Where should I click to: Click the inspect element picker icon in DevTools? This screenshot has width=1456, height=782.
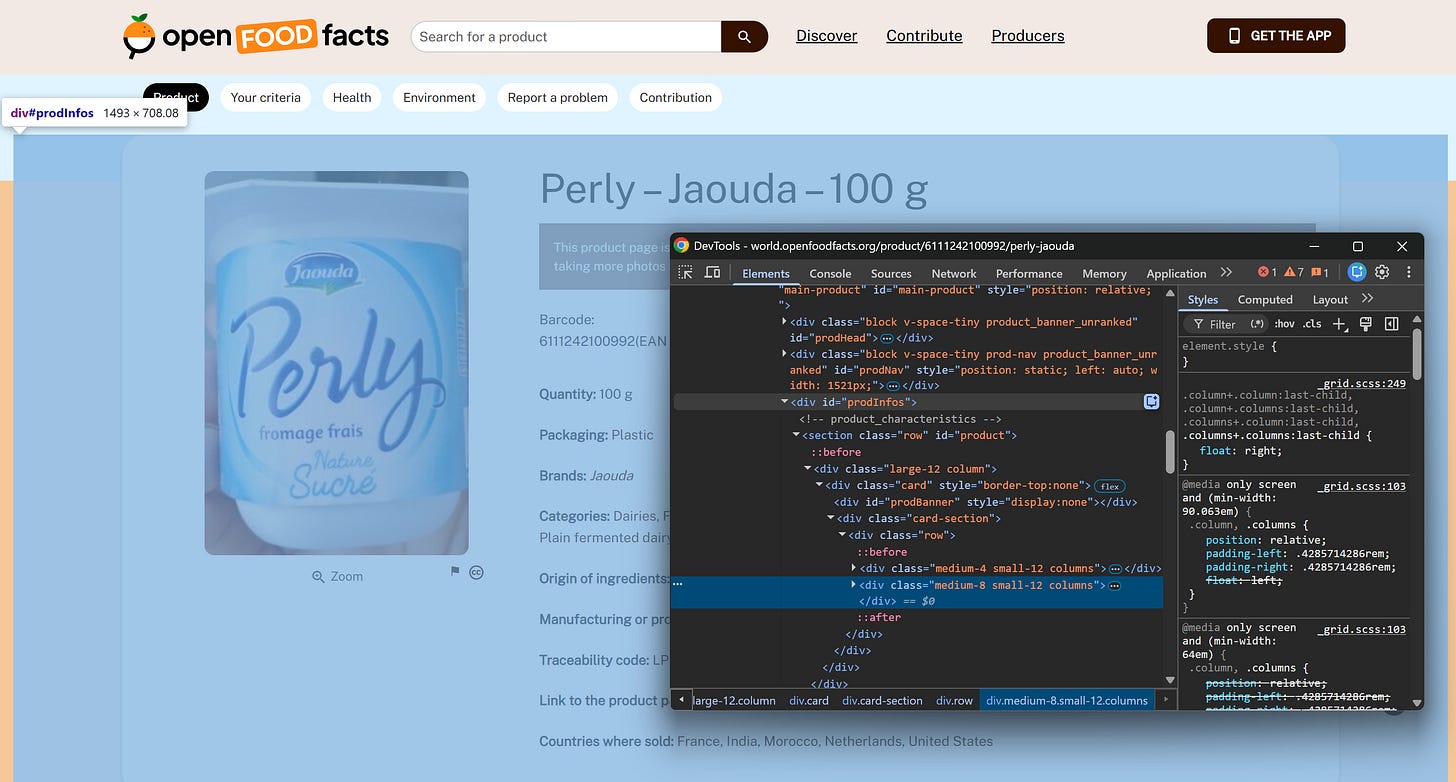(x=685, y=272)
